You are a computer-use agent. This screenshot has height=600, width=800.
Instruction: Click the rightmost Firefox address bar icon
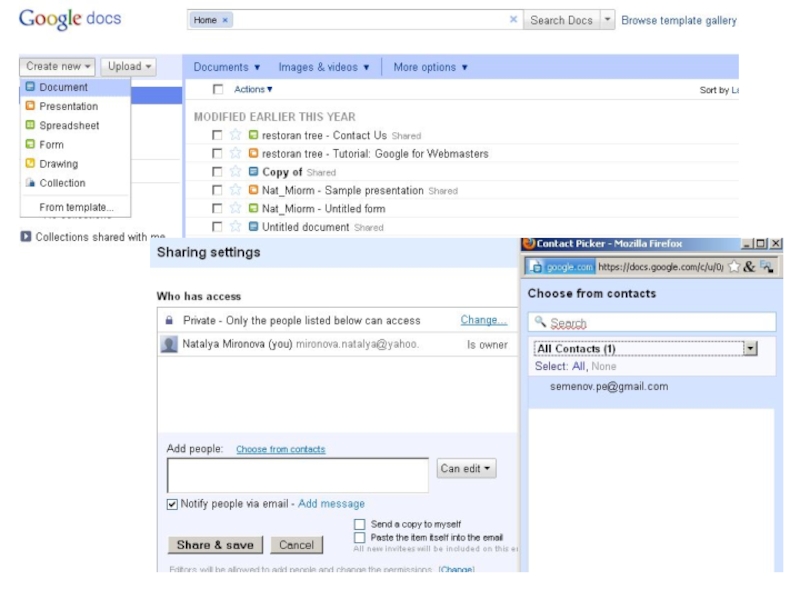click(766, 266)
